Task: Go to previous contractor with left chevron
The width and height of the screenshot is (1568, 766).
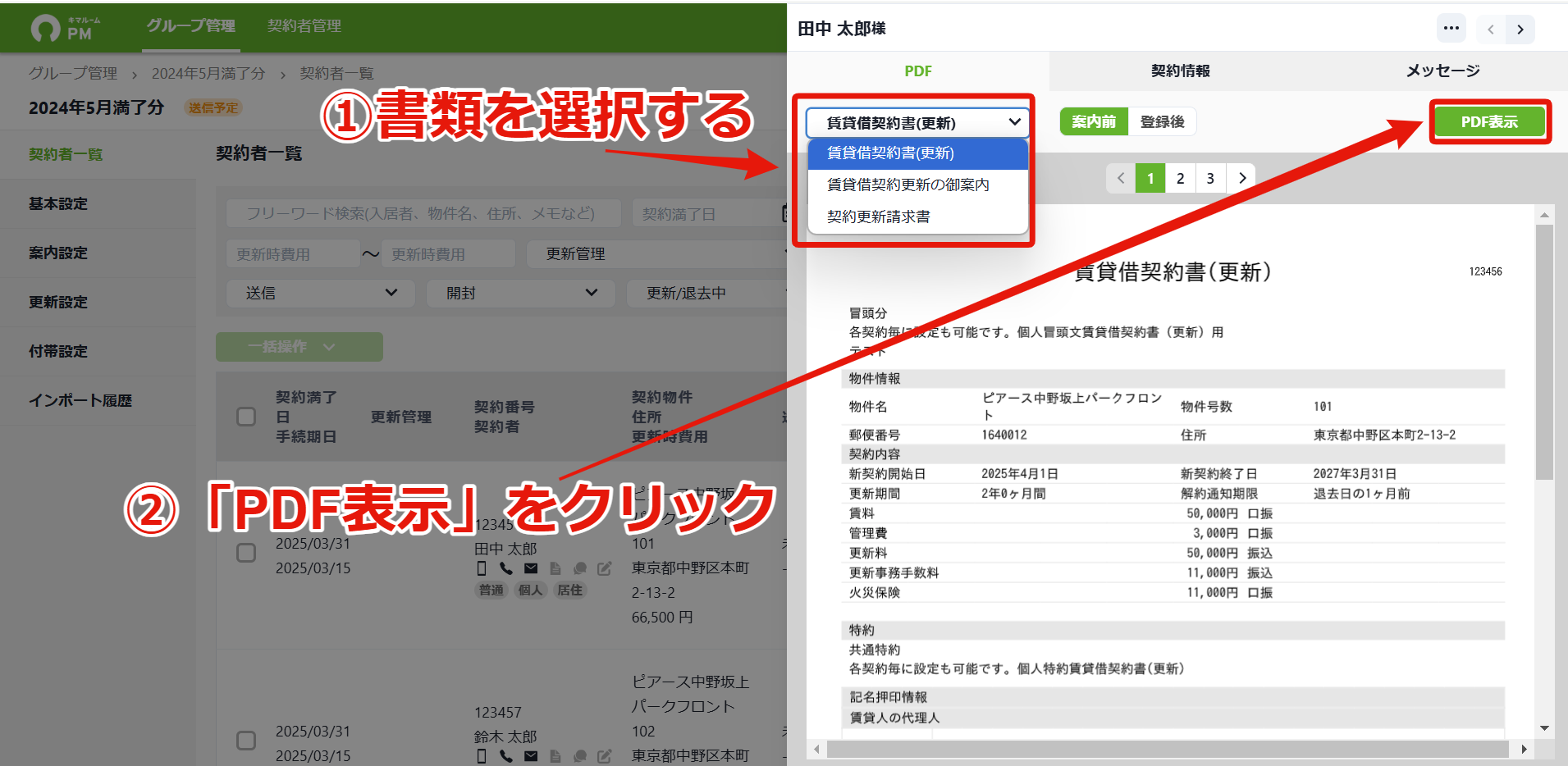Action: pyautogui.click(x=1490, y=30)
